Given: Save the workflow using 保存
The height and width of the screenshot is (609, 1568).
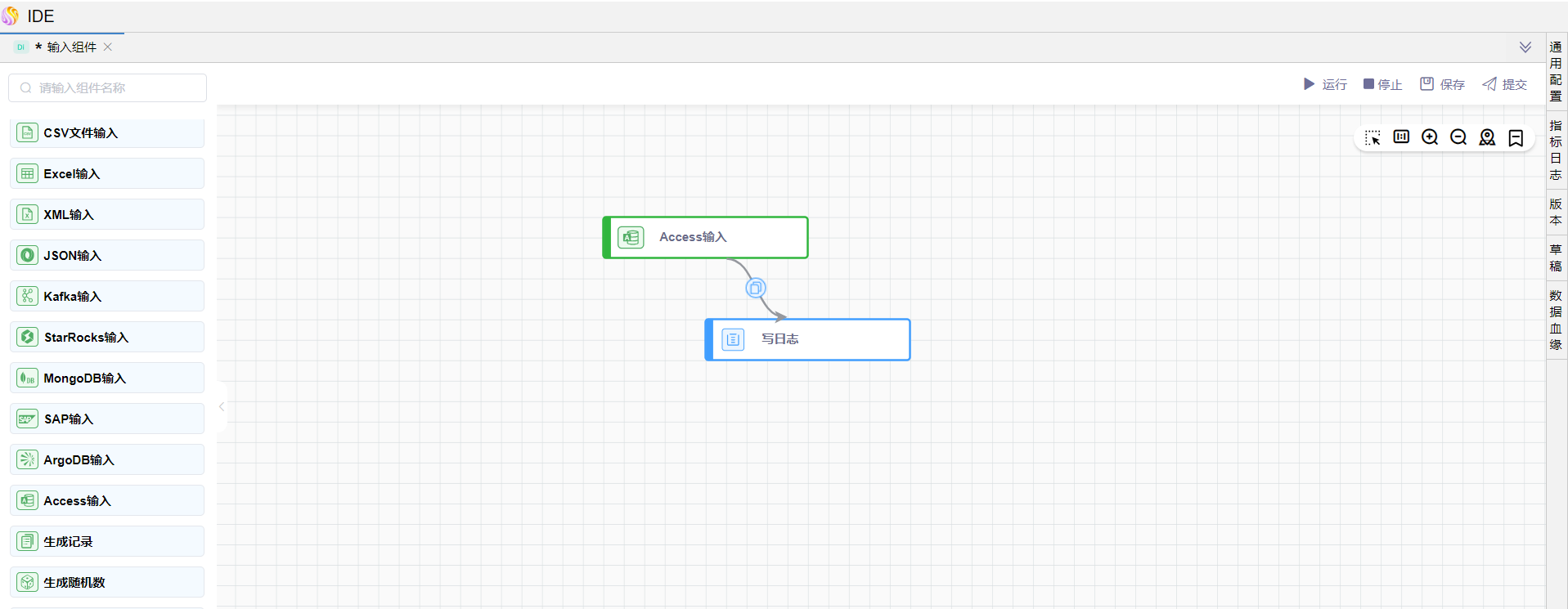Looking at the screenshot, I should 1442,84.
